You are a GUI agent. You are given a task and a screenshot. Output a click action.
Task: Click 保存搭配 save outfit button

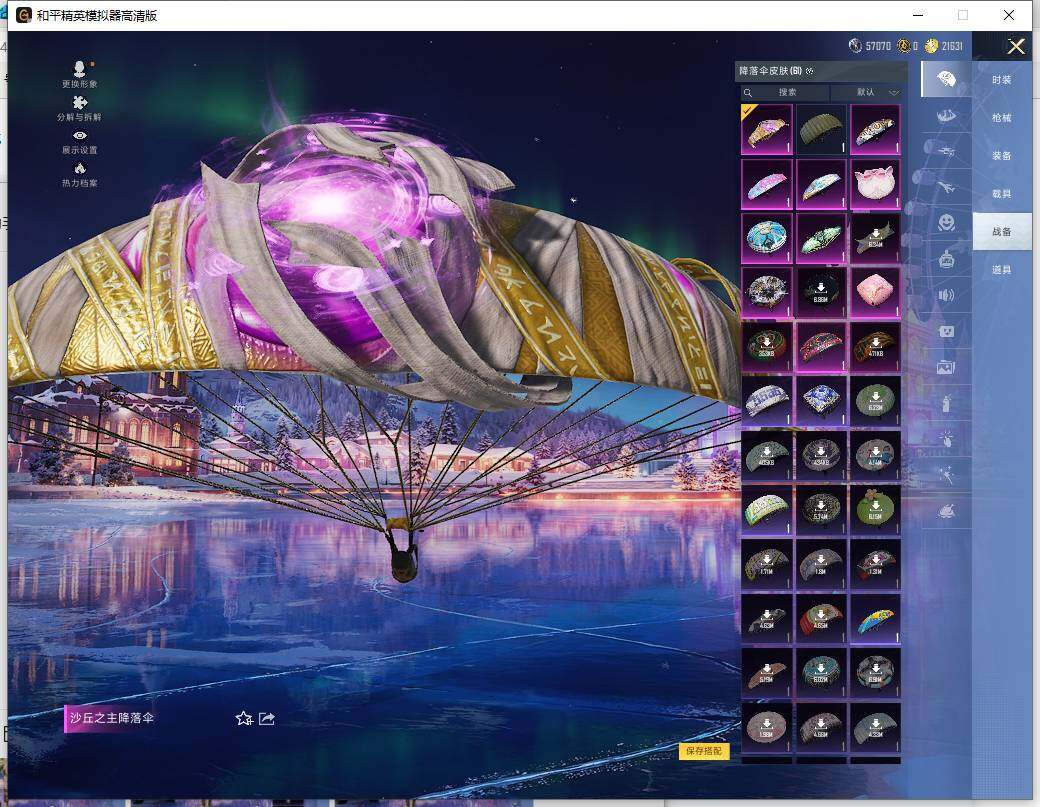pyautogui.click(x=704, y=751)
